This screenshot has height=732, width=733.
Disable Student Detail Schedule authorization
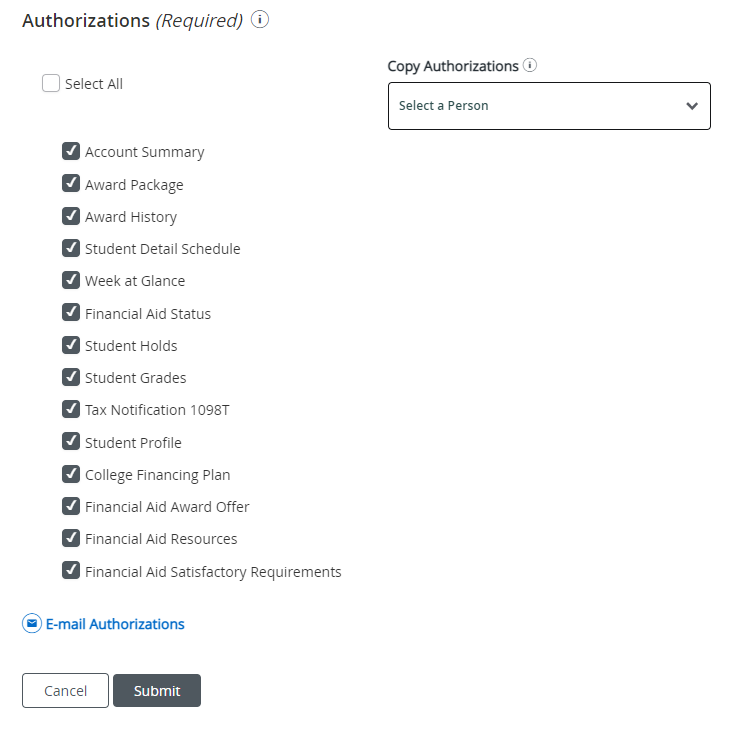point(71,248)
